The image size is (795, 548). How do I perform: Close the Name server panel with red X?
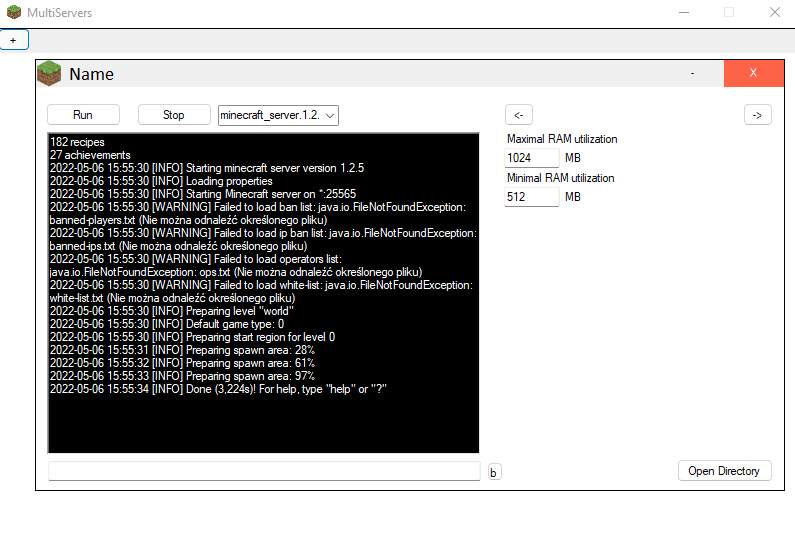pos(753,73)
